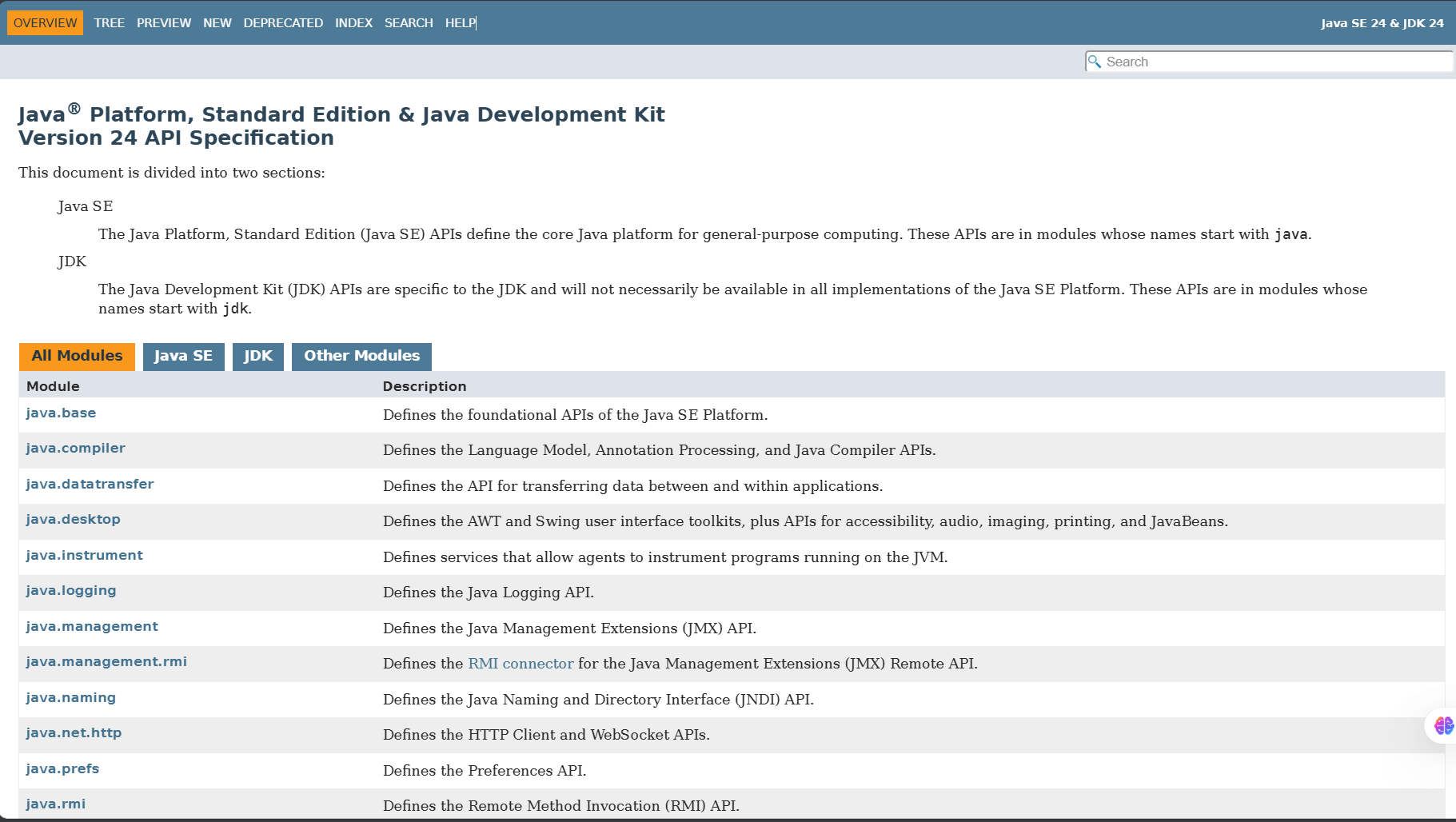The height and width of the screenshot is (822, 1456).
Task: Click the magnifier icon in search box
Action: point(1095,62)
